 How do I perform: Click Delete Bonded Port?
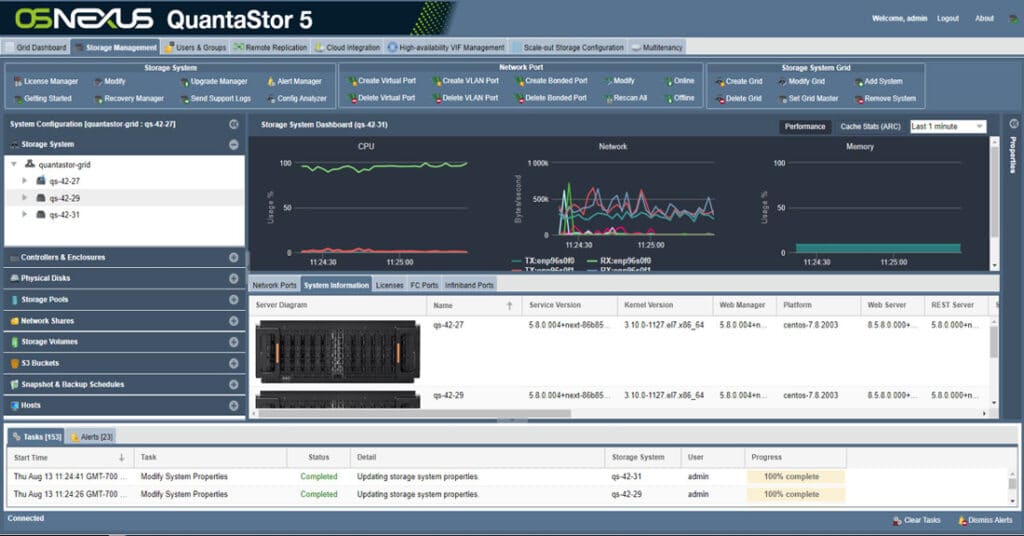point(551,98)
